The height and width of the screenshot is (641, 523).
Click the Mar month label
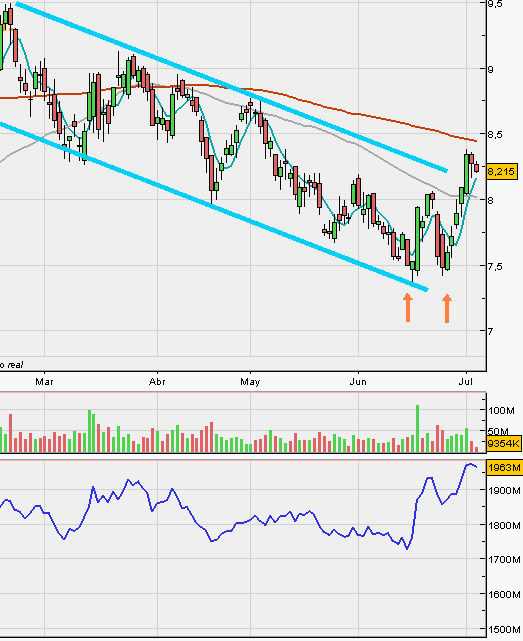pyautogui.click(x=44, y=382)
